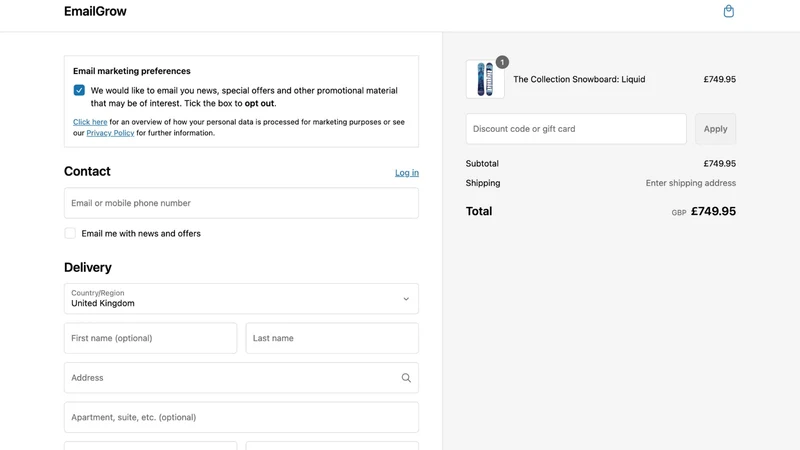Screen dimensions: 800x450
Task: Click the Contact heading
Action: click(87, 171)
